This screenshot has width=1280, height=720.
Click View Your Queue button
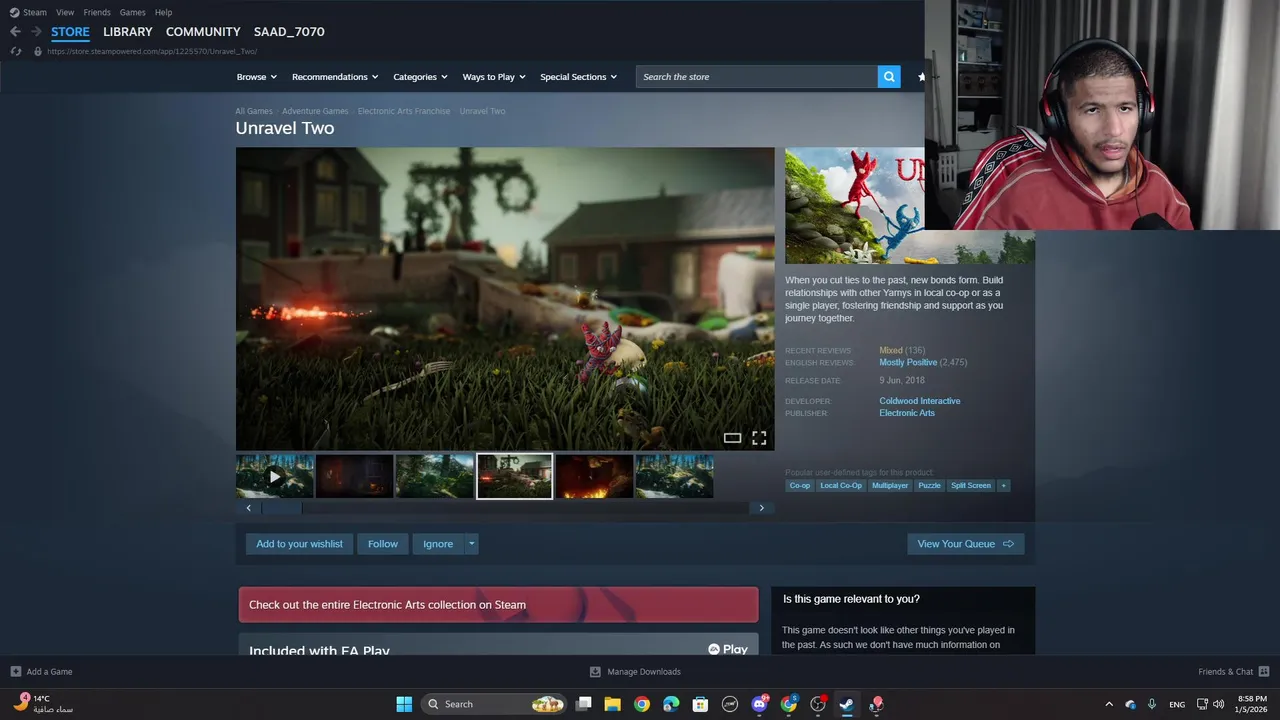tap(965, 544)
